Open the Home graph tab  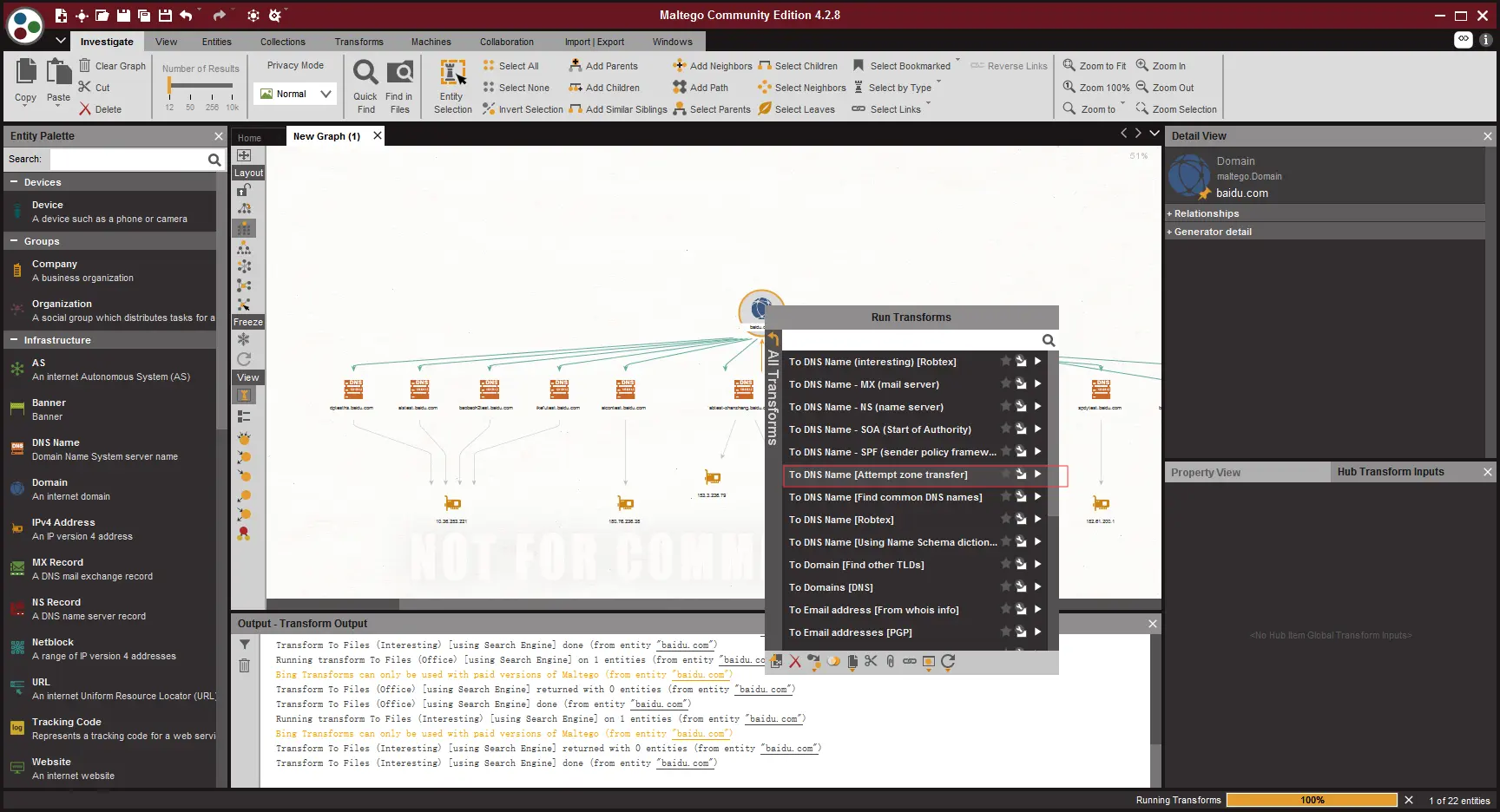coord(249,138)
